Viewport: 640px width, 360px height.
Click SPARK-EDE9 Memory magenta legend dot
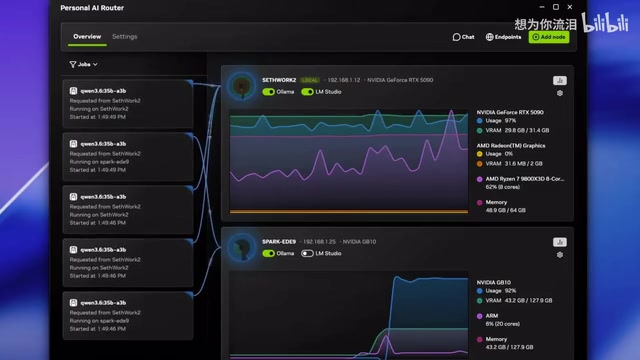click(x=480, y=340)
